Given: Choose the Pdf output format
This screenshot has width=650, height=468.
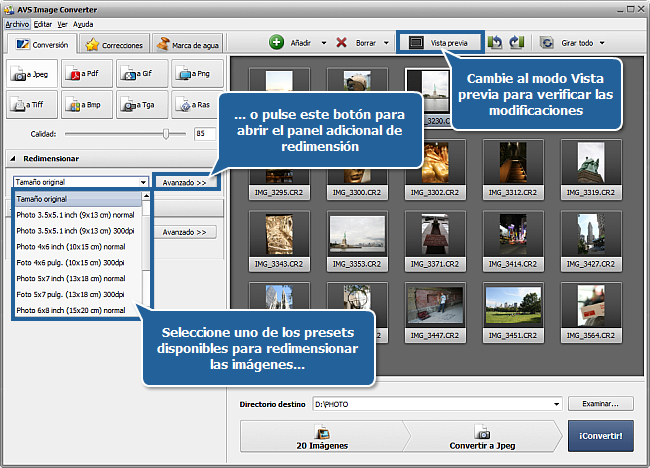Looking at the screenshot, I should click(x=87, y=73).
